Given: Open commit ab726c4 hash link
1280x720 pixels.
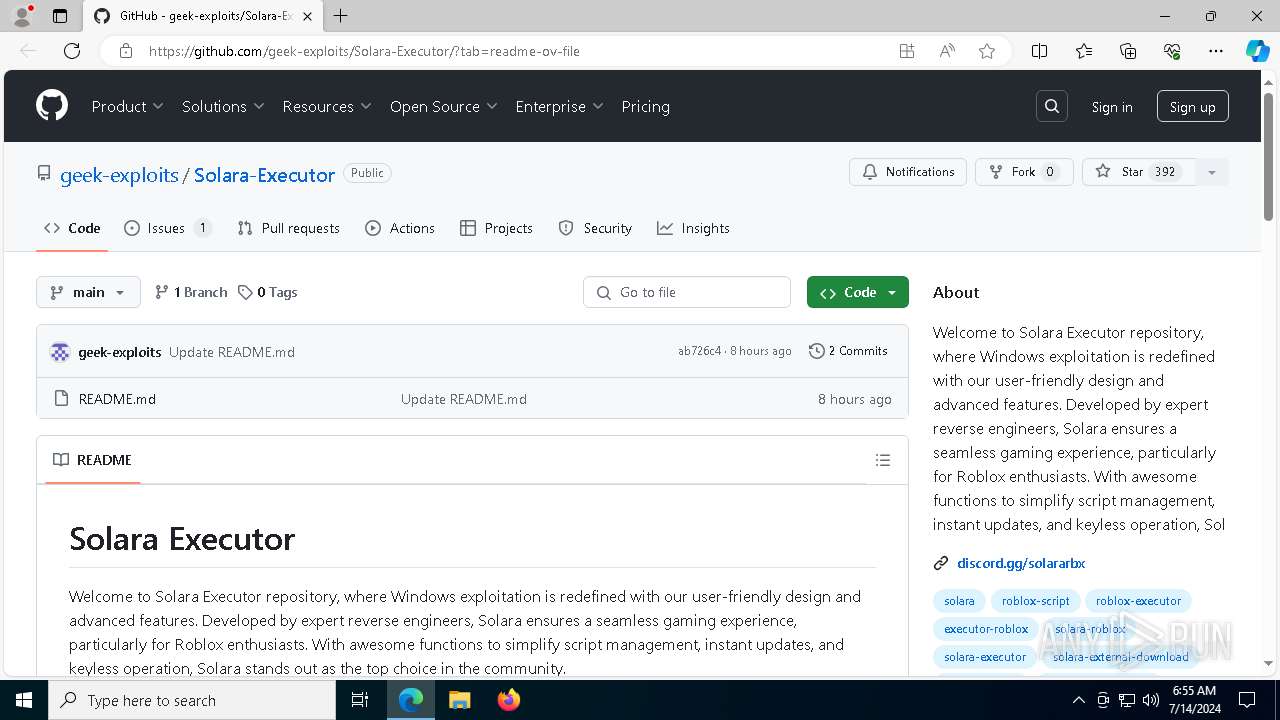Looking at the screenshot, I should pos(699,351).
